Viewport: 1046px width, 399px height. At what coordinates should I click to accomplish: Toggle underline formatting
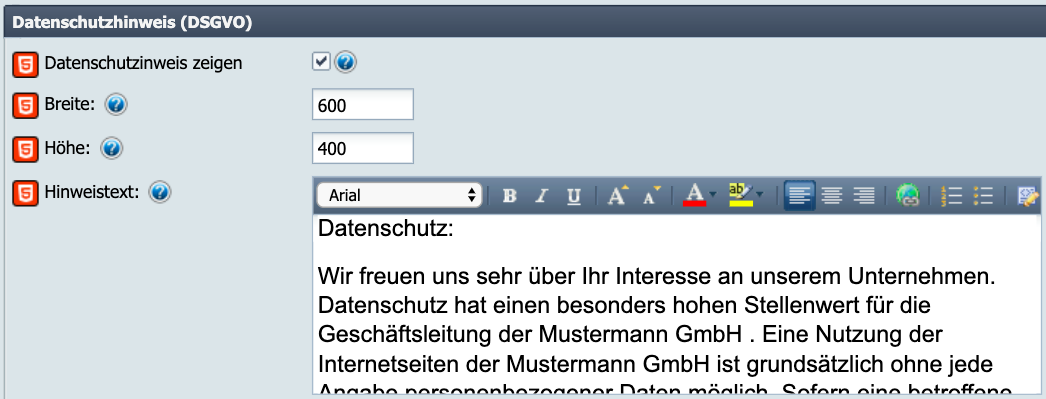574,196
